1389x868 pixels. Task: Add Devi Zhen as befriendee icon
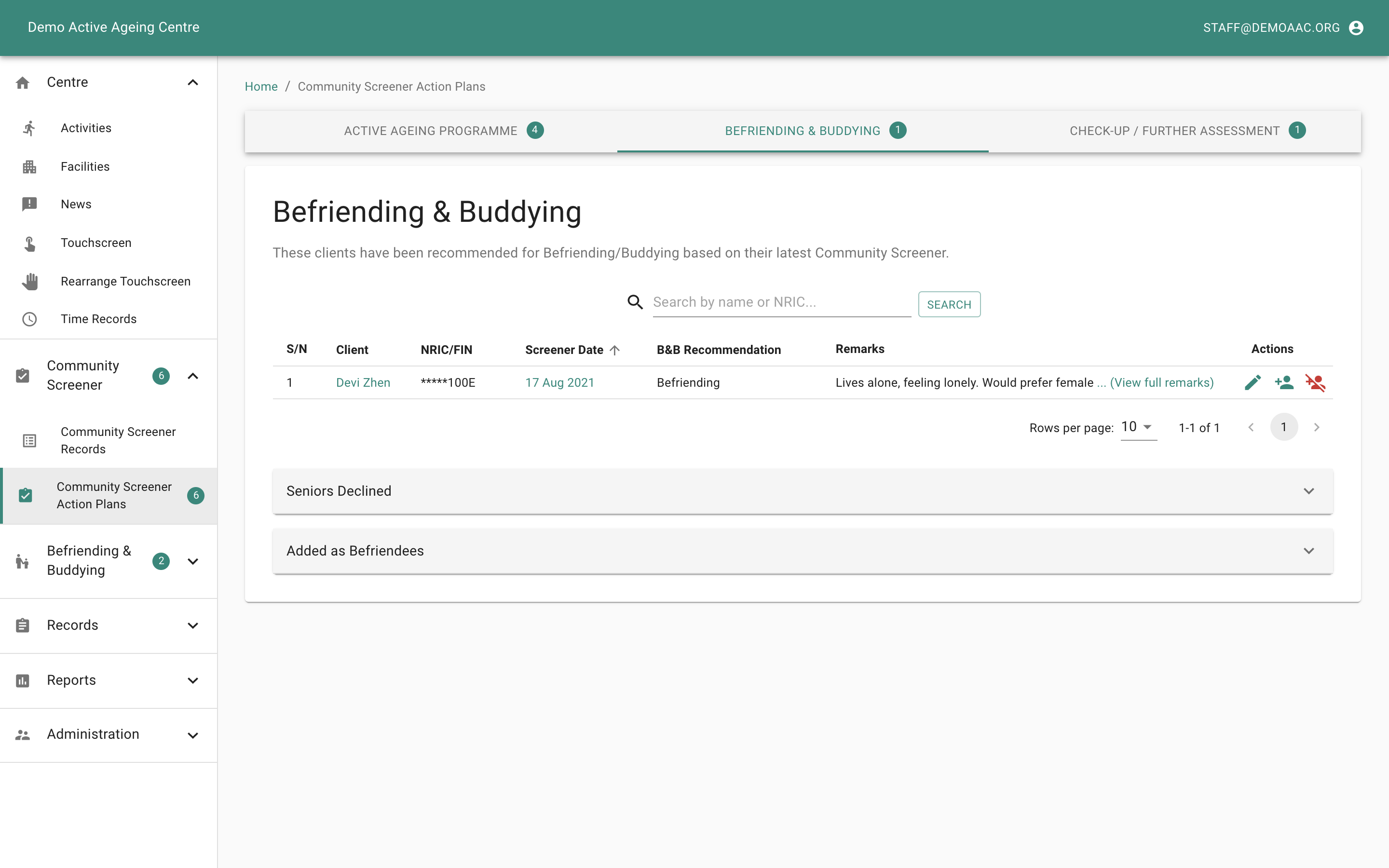click(x=1284, y=382)
